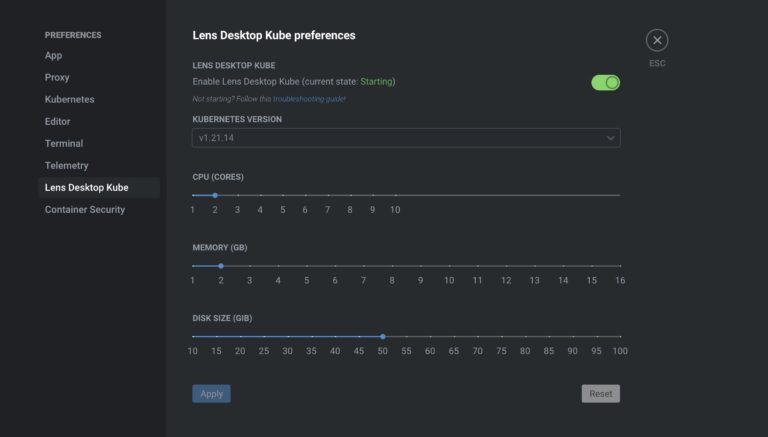This screenshot has height=437, width=768.
Task: Click the green Starting state text
Action: pos(377,82)
